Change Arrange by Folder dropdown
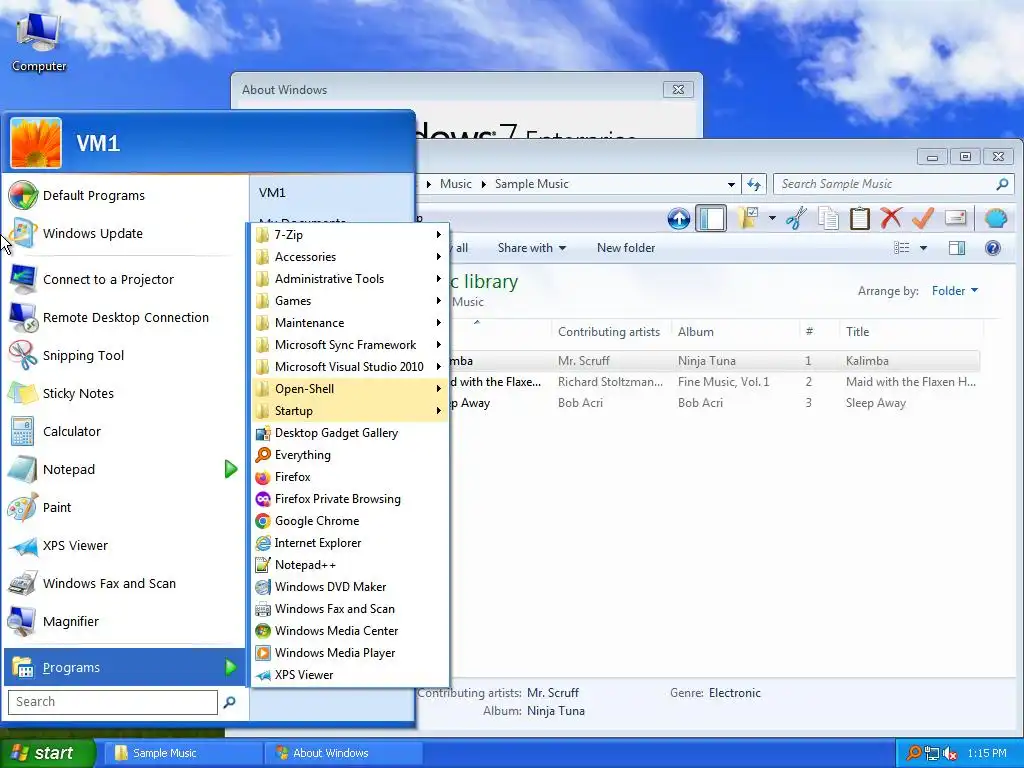Screen dimensions: 1024x768 coord(955,291)
